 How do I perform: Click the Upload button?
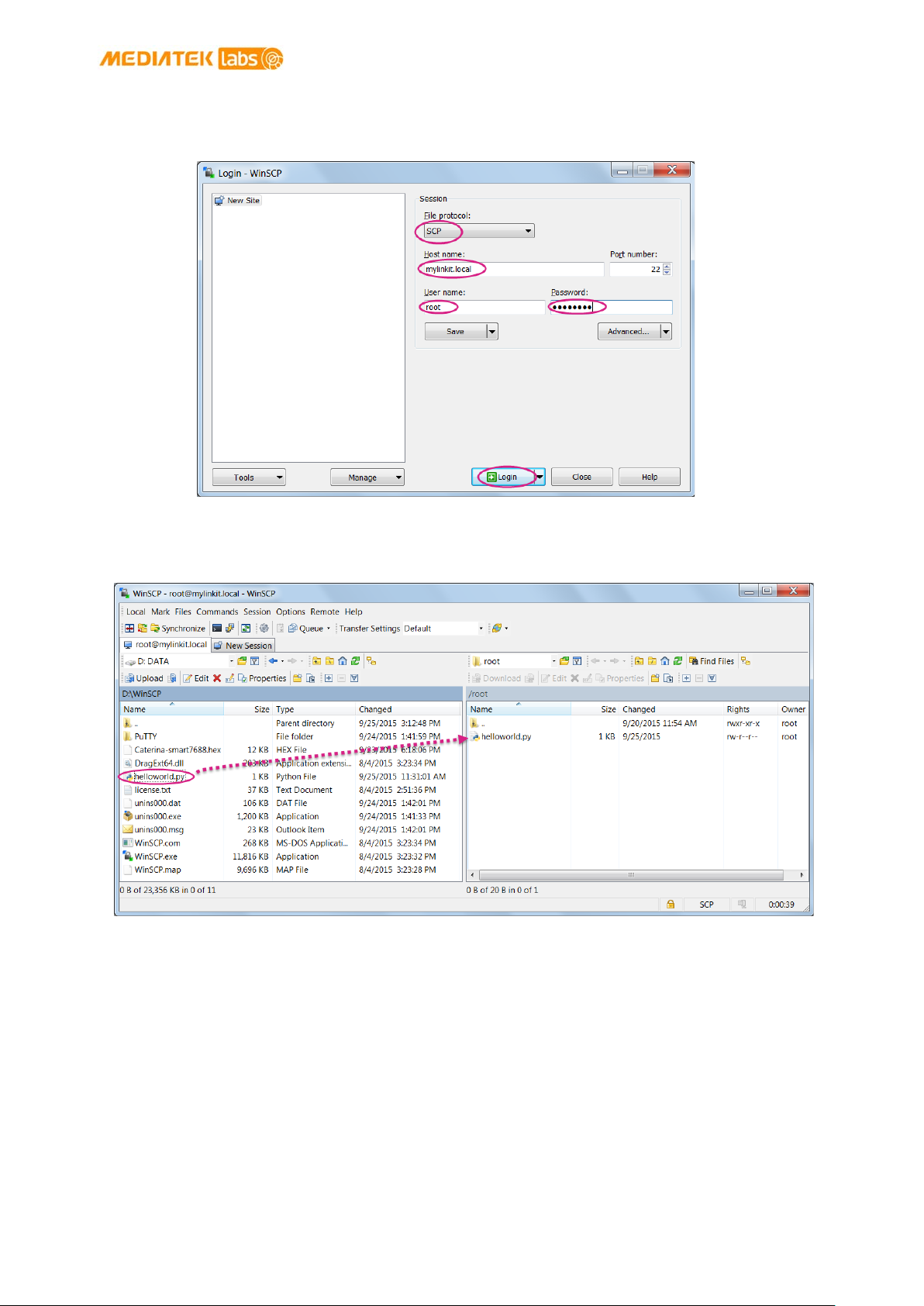[144, 678]
